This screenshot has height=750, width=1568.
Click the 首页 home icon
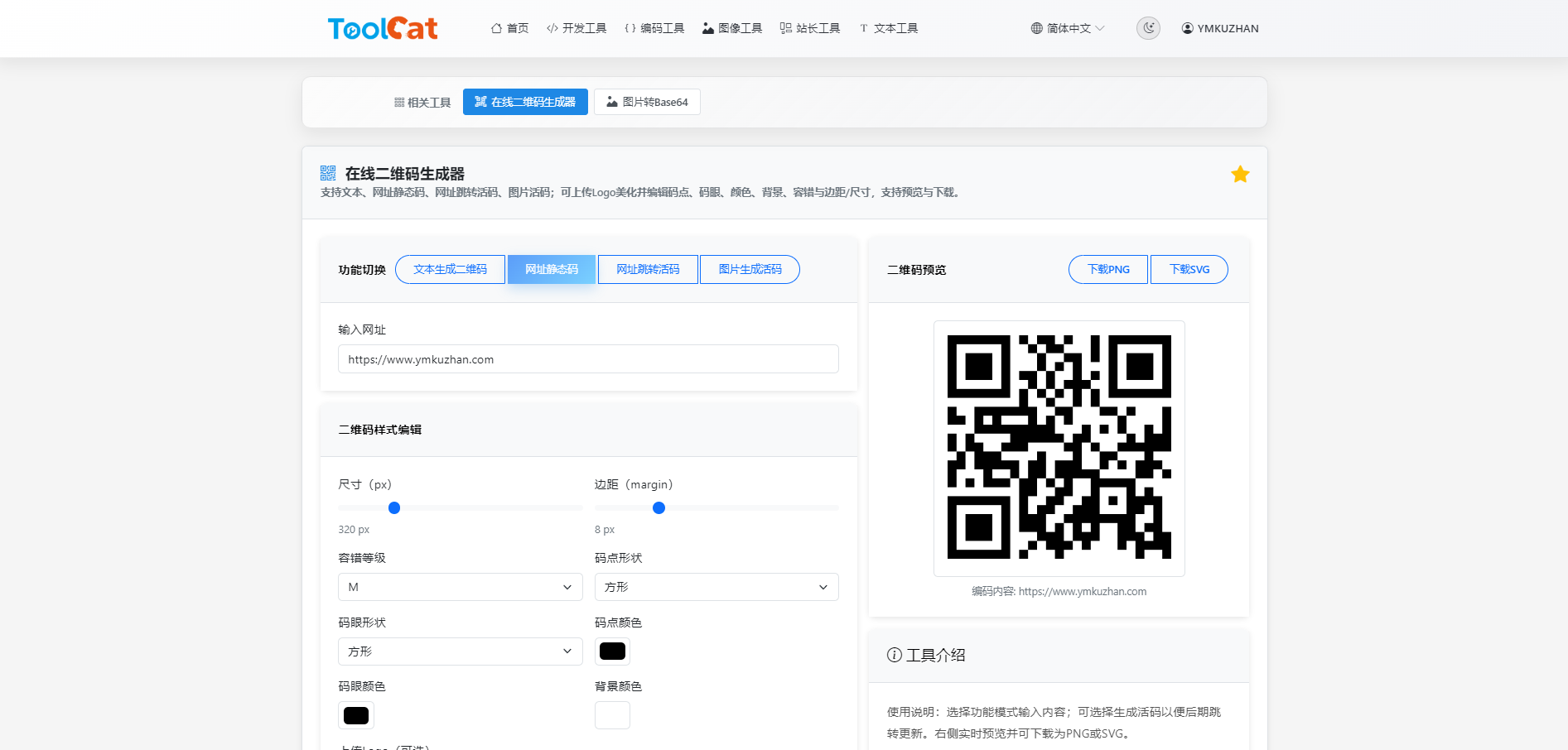coord(496,27)
